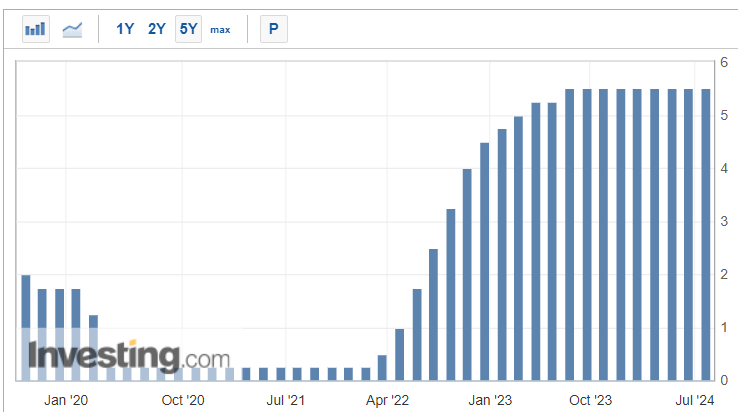Click the y-axis value 3
This screenshot has height=412, width=738.
724,221
